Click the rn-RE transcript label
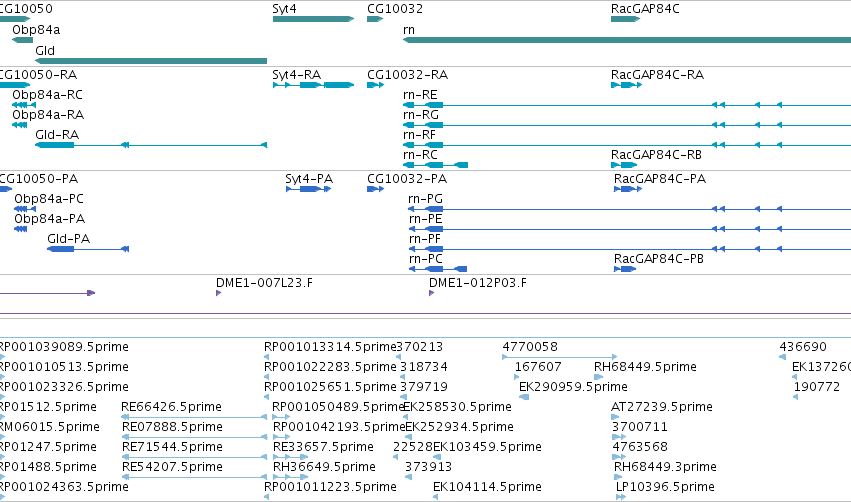 pyautogui.click(x=420, y=95)
